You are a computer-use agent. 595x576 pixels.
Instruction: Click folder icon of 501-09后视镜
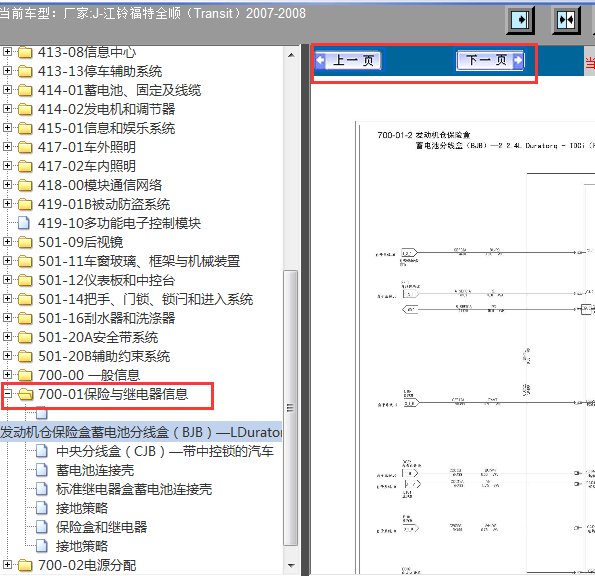(25, 242)
